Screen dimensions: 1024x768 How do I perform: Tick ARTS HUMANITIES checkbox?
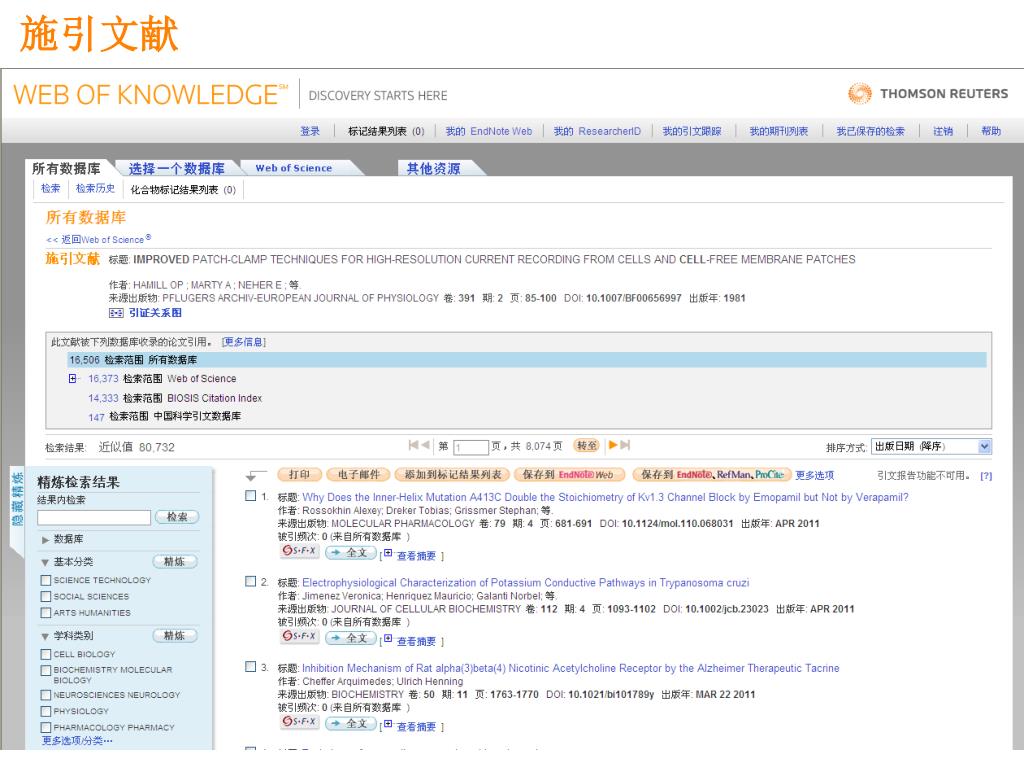46,613
